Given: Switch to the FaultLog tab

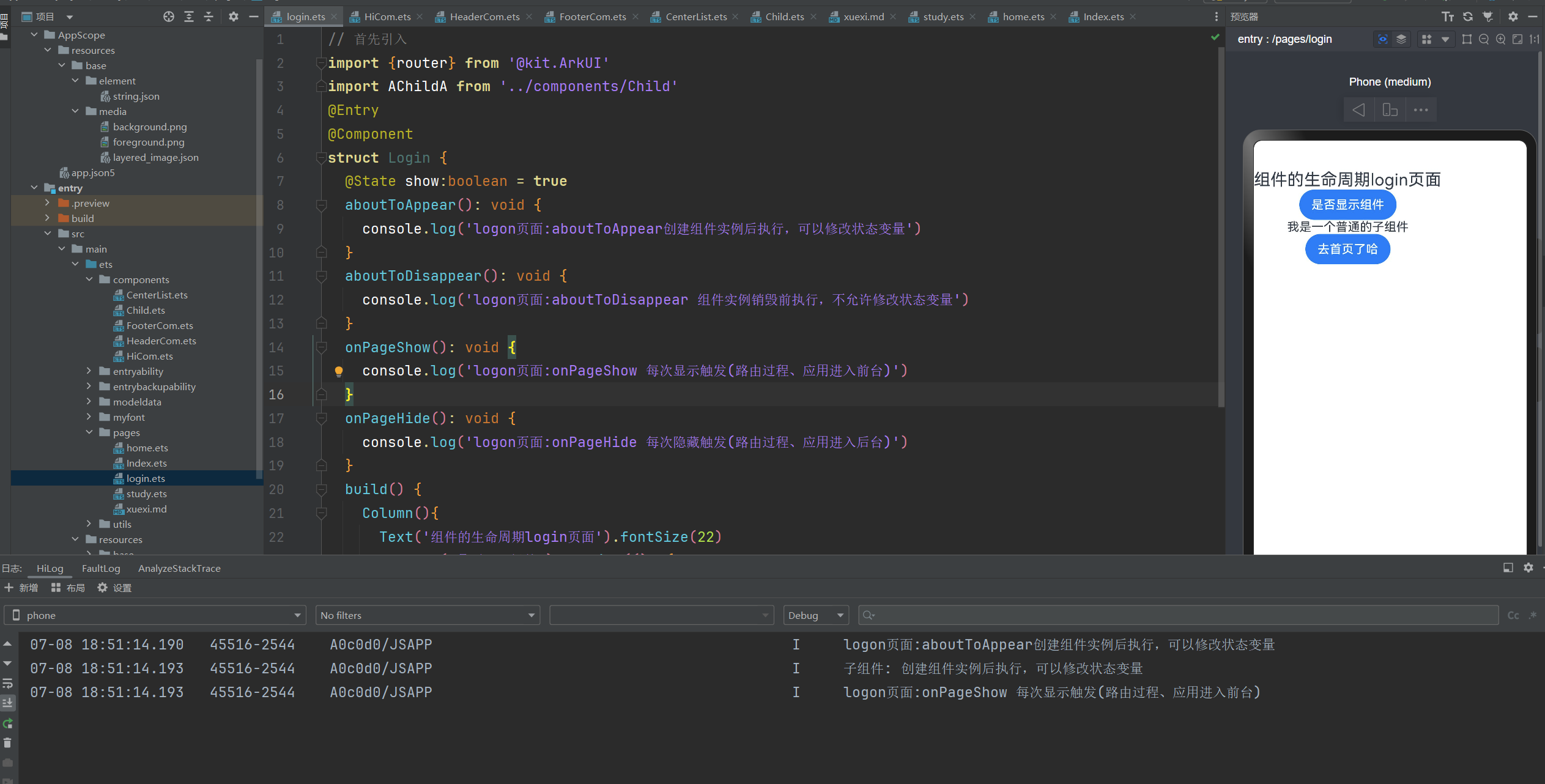Looking at the screenshot, I should tap(101, 568).
